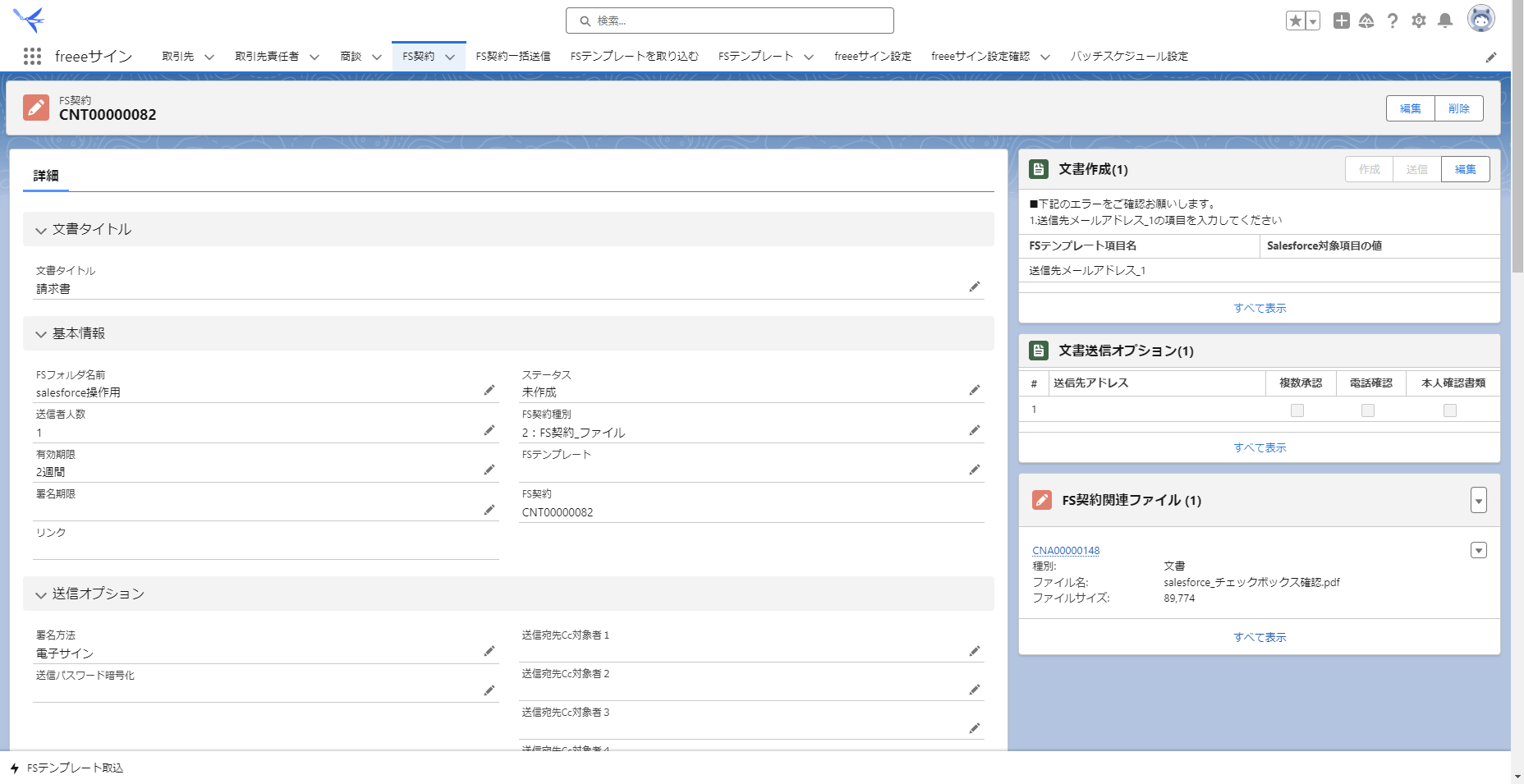The height and width of the screenshot is (784, 1524).
Task: Open the FSテンプレート tab dropdown chevron
Action: (809, 57)
